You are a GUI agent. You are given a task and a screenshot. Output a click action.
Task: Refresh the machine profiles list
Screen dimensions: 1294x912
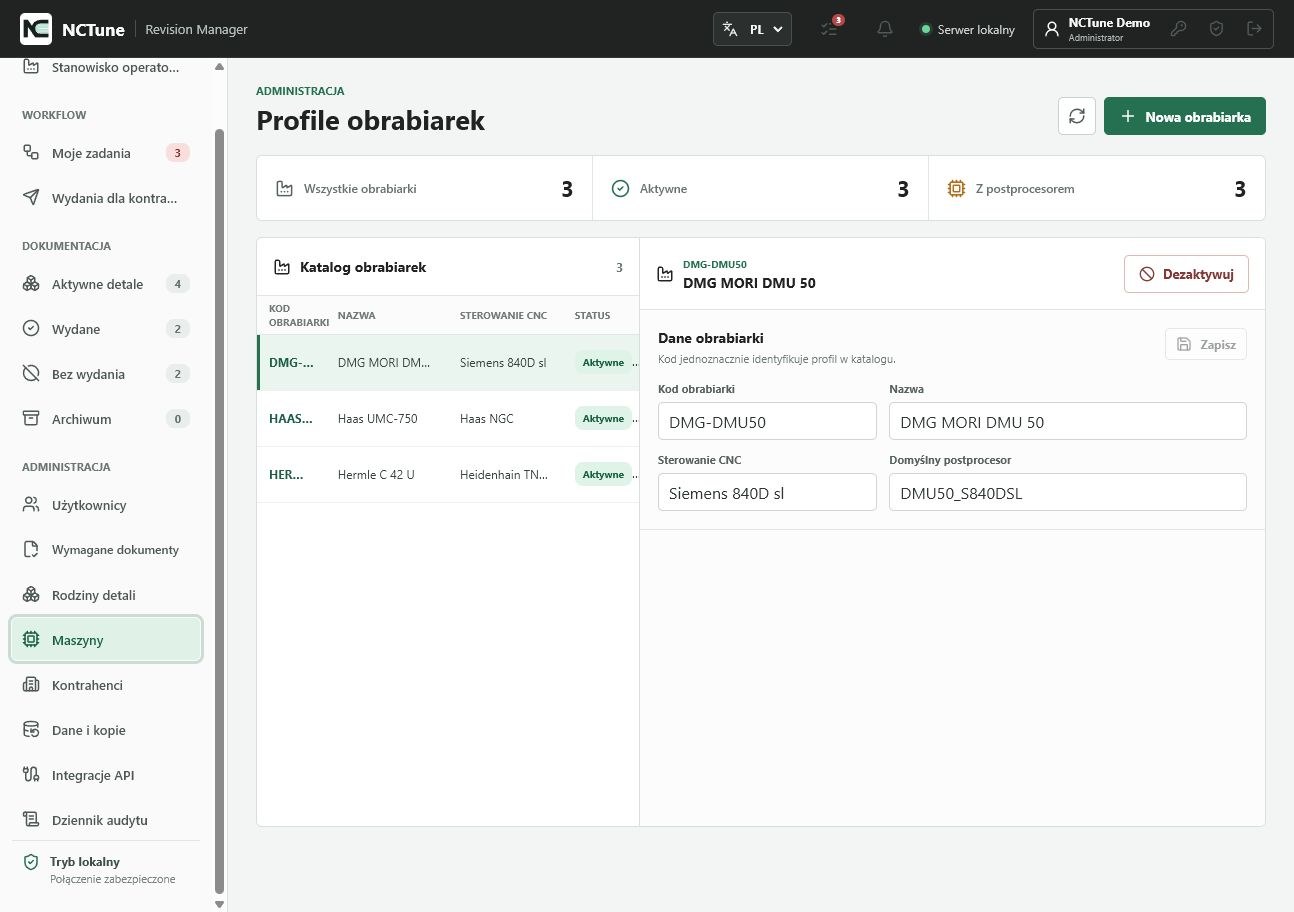pyautogui.click(x=1077, y=116)
